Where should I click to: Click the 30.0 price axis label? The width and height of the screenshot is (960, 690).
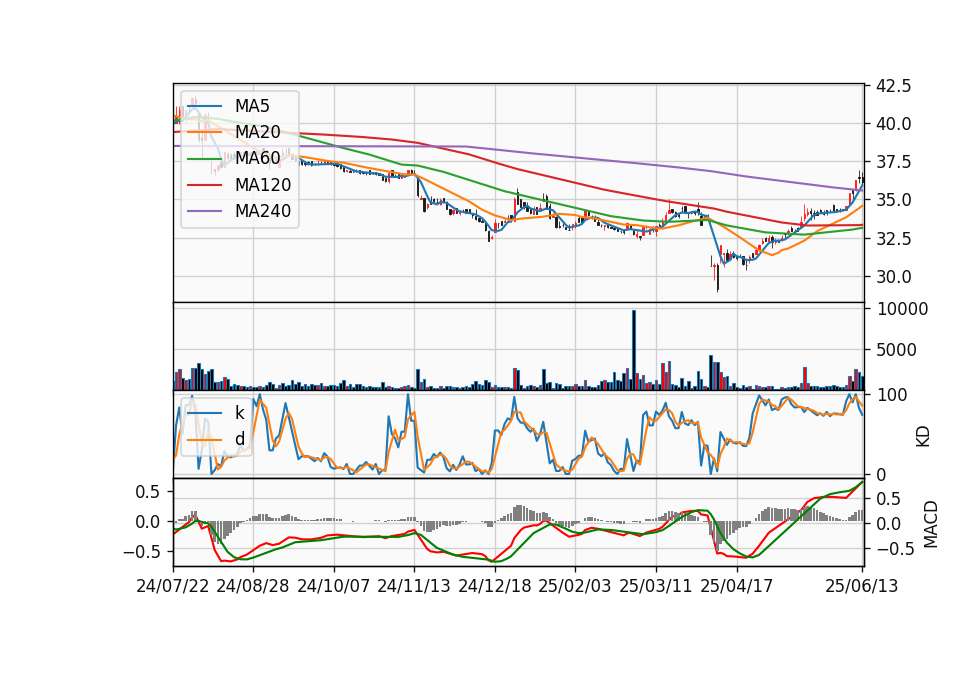point(893,277)
